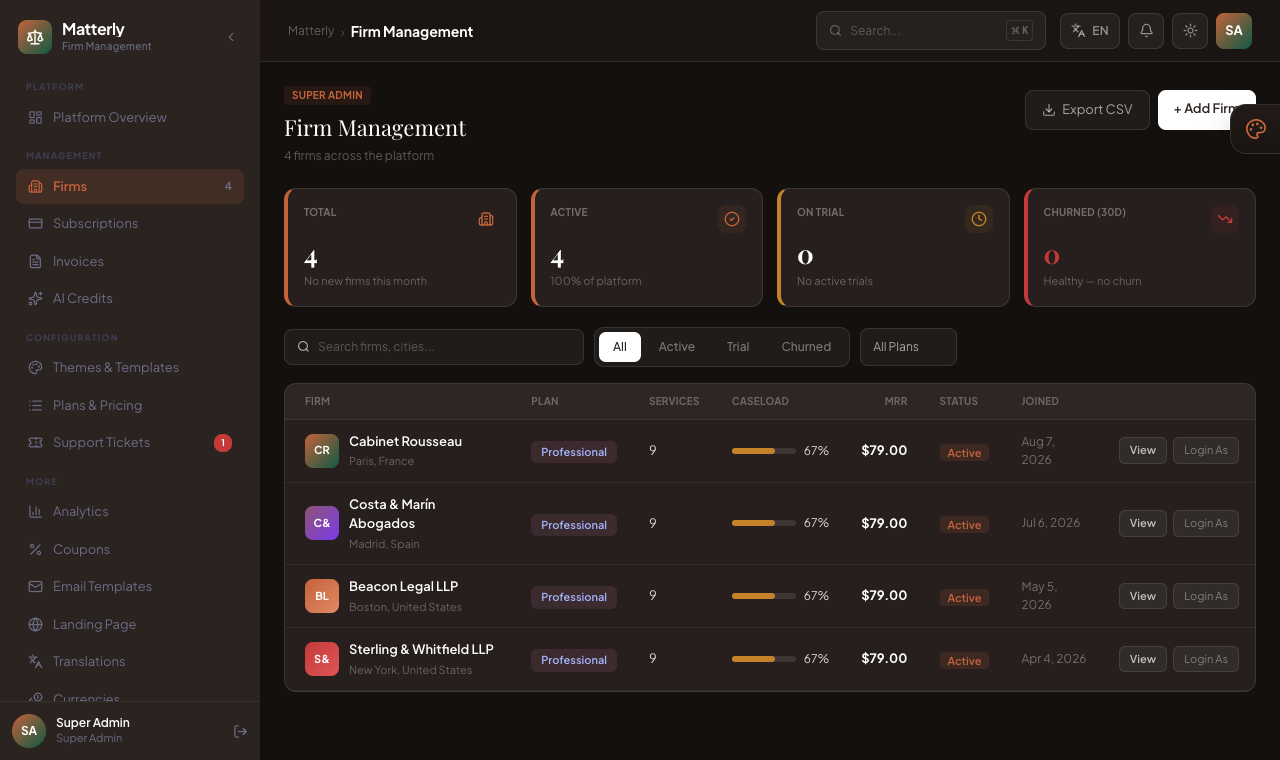
Task: Open Platform Overview in the sidebar
Action: [130, 118]
